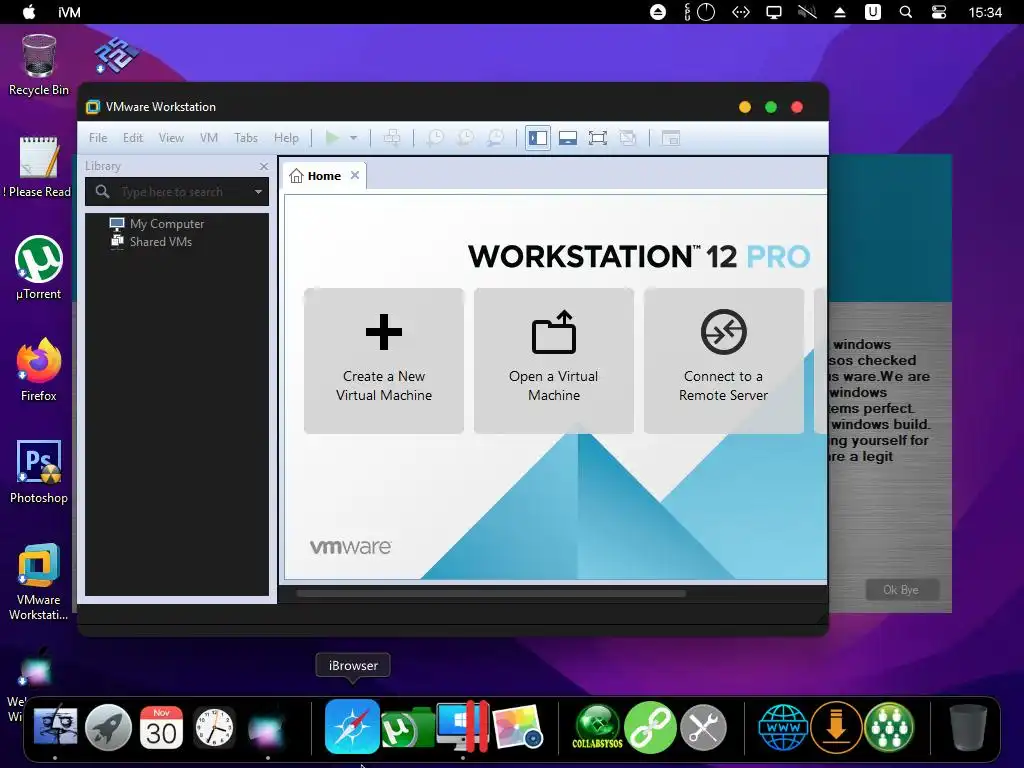Screen dimensions: 1024x768
Task: Close the Library panel
Action: [x=264, y=167]
